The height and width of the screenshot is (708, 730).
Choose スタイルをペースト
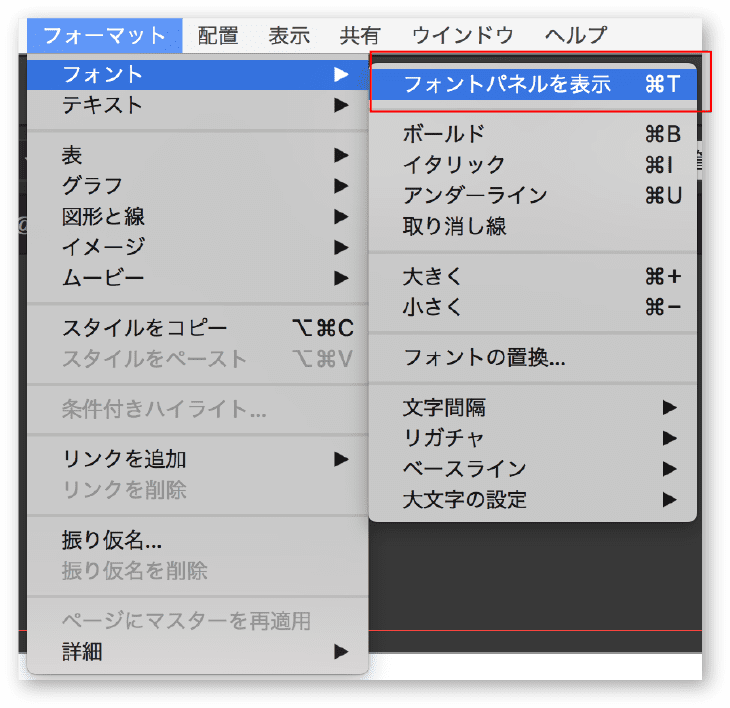tap(198, 358)
